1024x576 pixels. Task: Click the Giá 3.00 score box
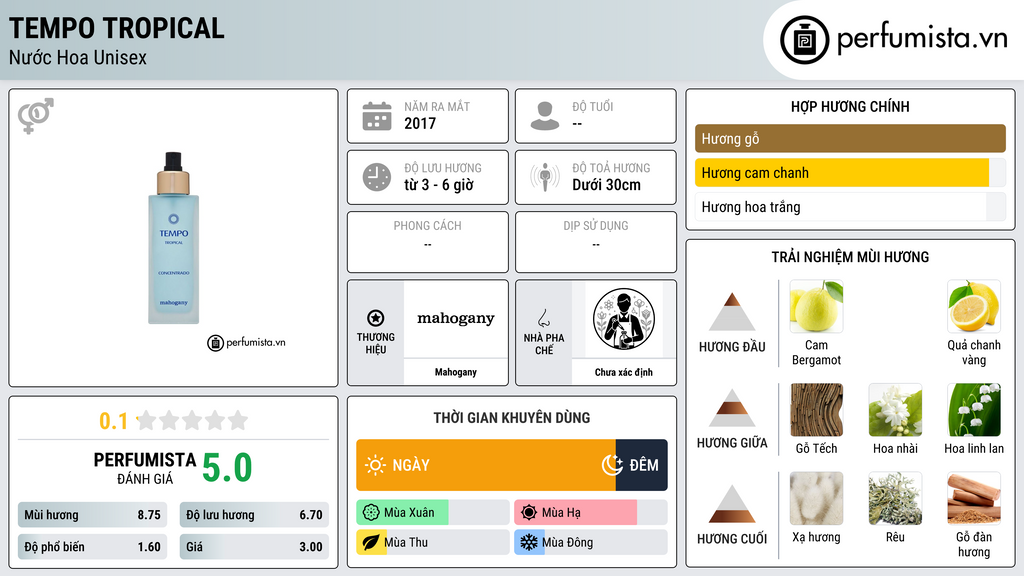254,547
